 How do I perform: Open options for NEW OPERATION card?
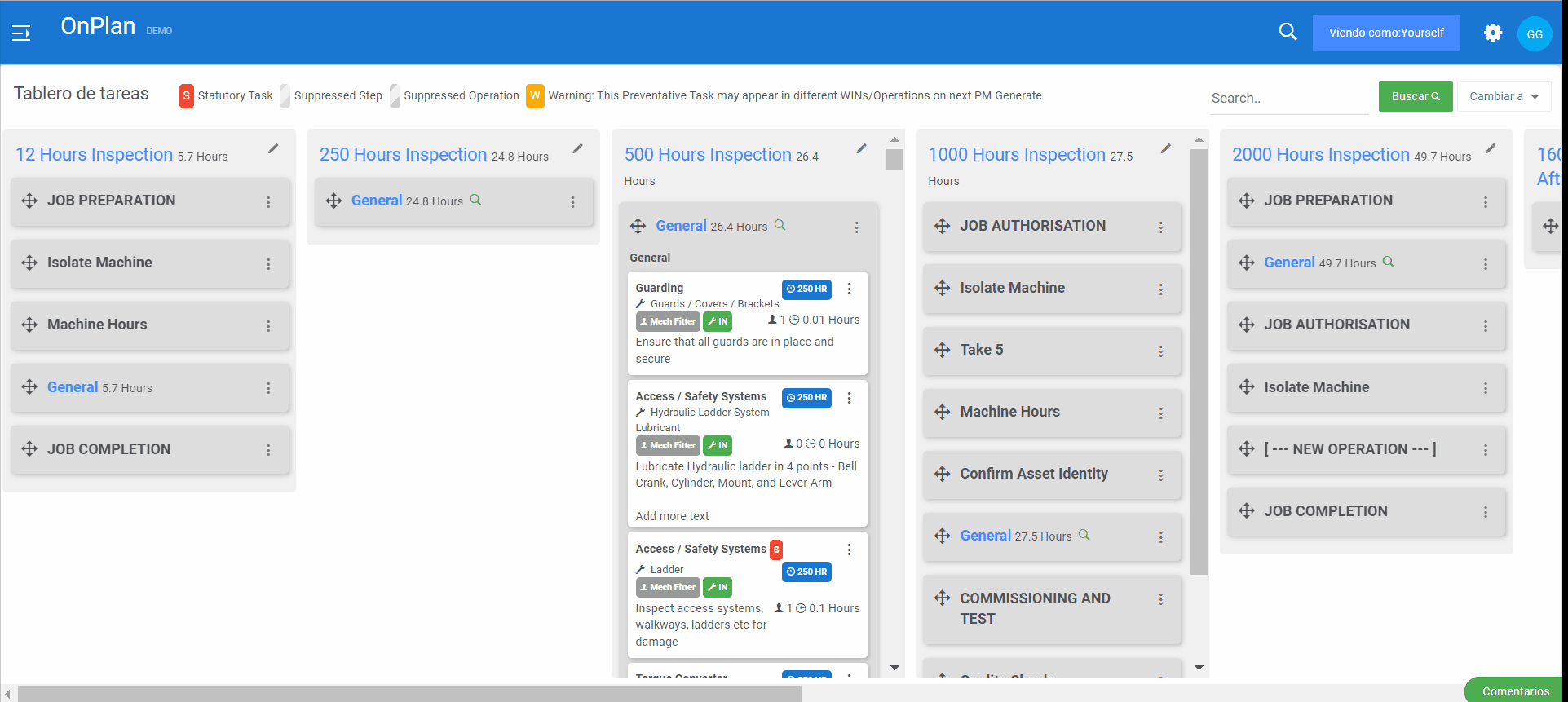coord(1485,450)
